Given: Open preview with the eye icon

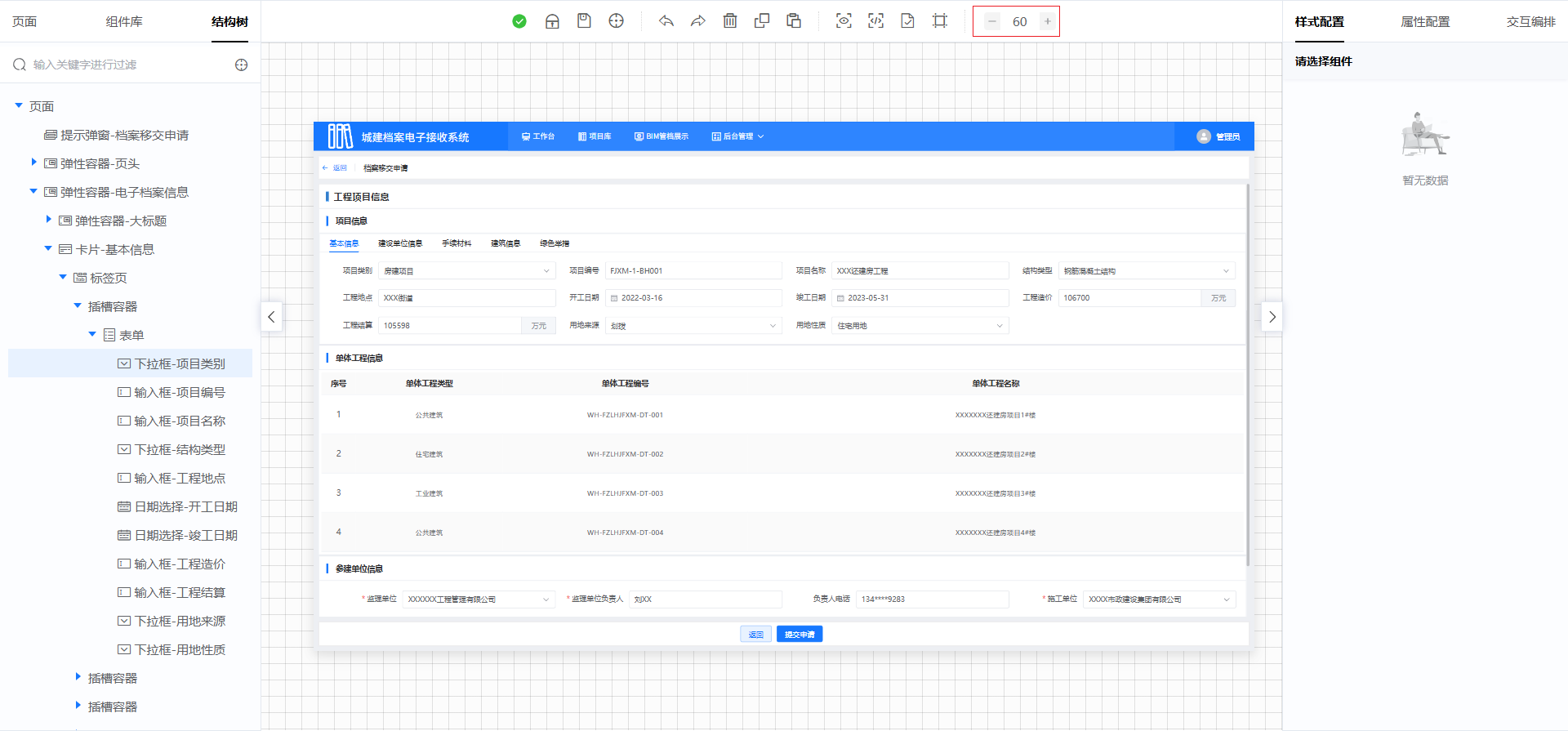Looking at the screenshot, I should 844,21.
